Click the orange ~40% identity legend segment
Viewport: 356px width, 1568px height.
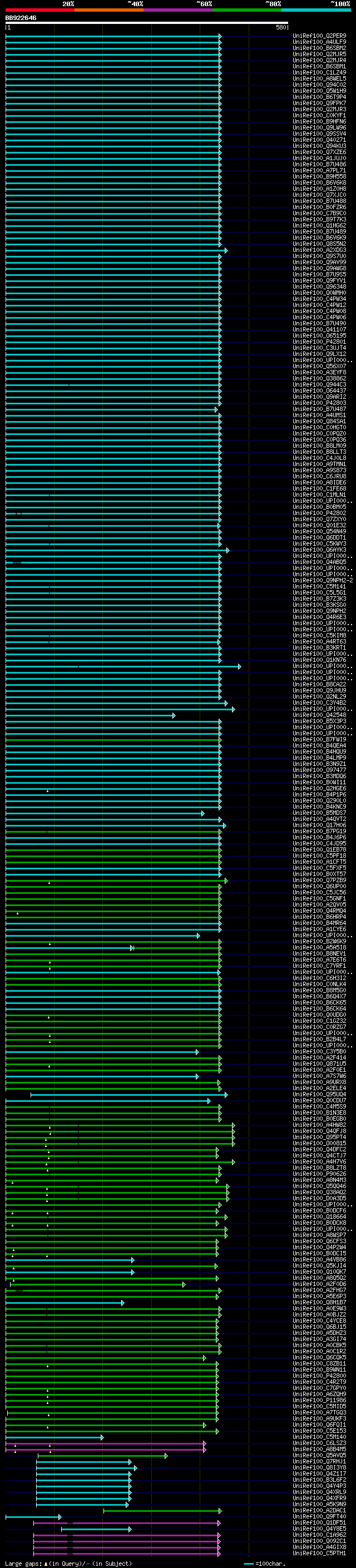(x=109, y=11)
